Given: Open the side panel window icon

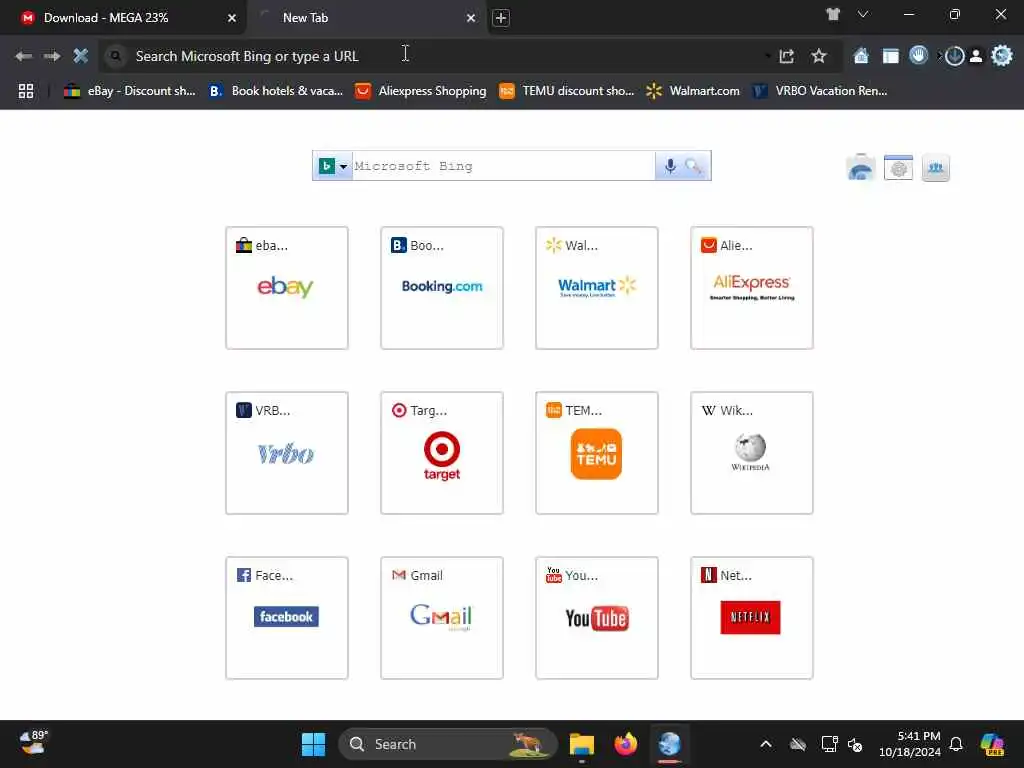Looking at the screenshot, I should click(891, 56).
